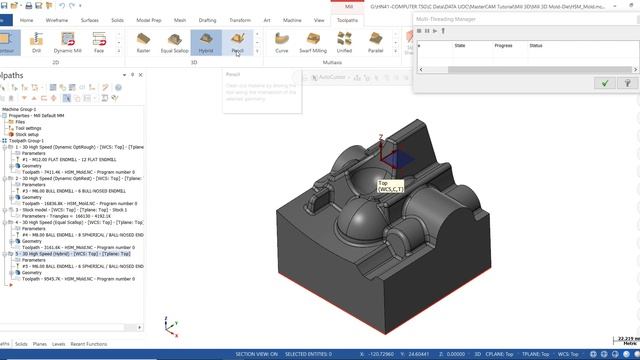Pin the Toolpaths panel
640x360 pixels.
tap(133, 75)
